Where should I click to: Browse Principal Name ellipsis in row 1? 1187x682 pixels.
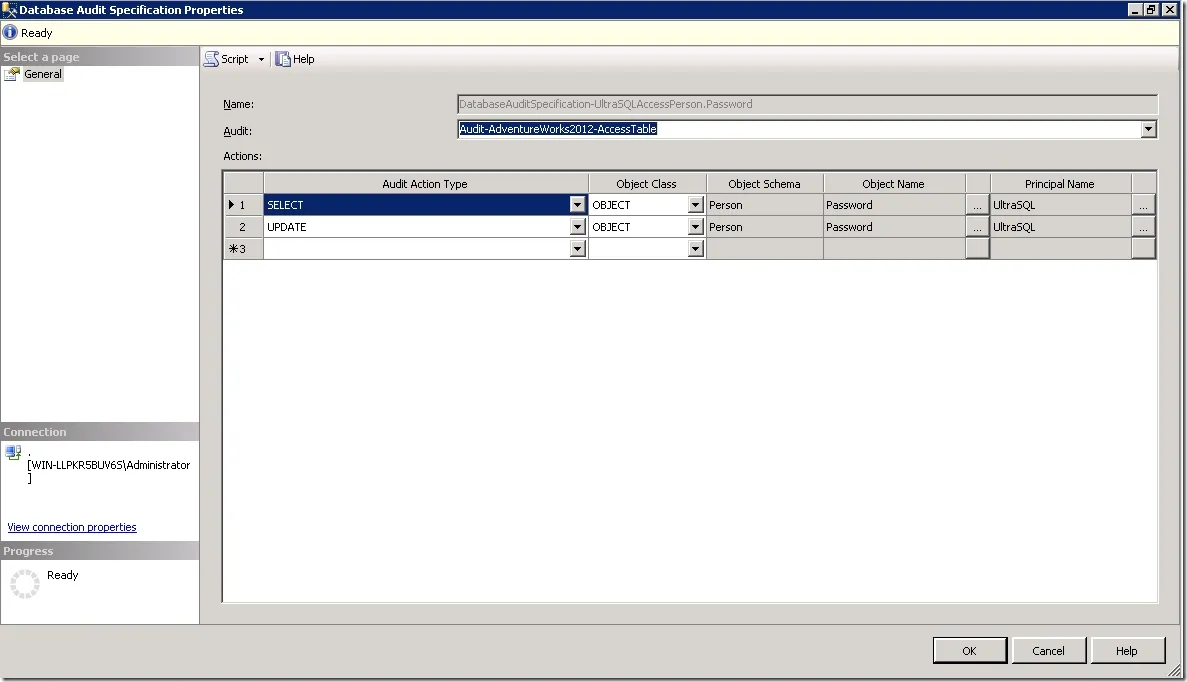(1143, 205)
